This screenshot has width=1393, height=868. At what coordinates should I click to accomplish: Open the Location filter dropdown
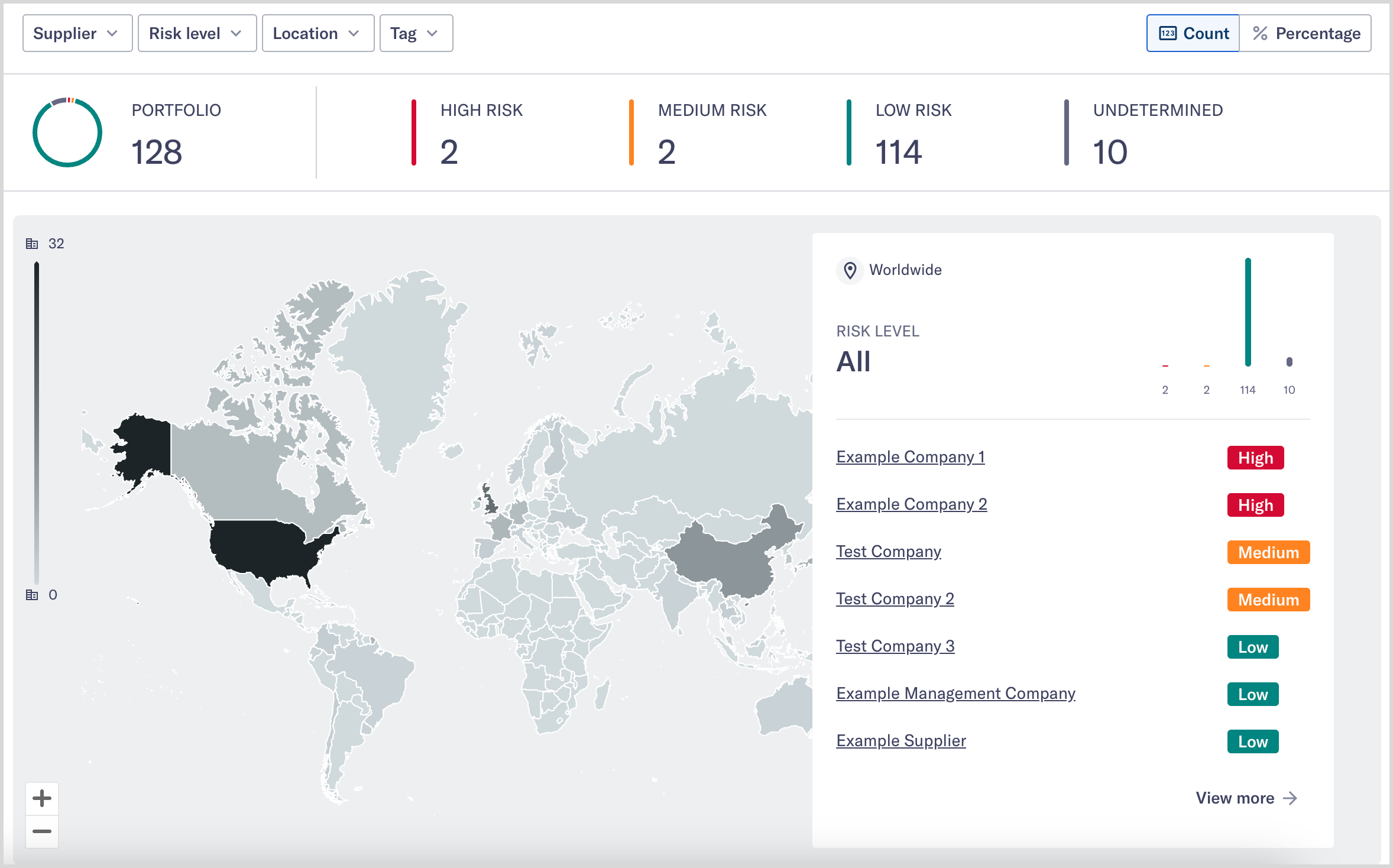point(318,33)
